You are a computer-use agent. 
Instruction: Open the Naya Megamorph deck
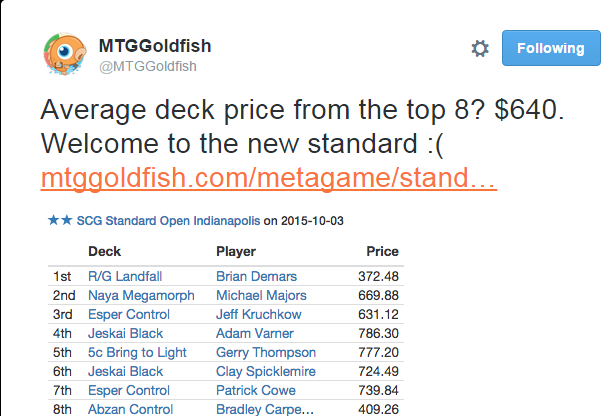(x=141, y=295)
